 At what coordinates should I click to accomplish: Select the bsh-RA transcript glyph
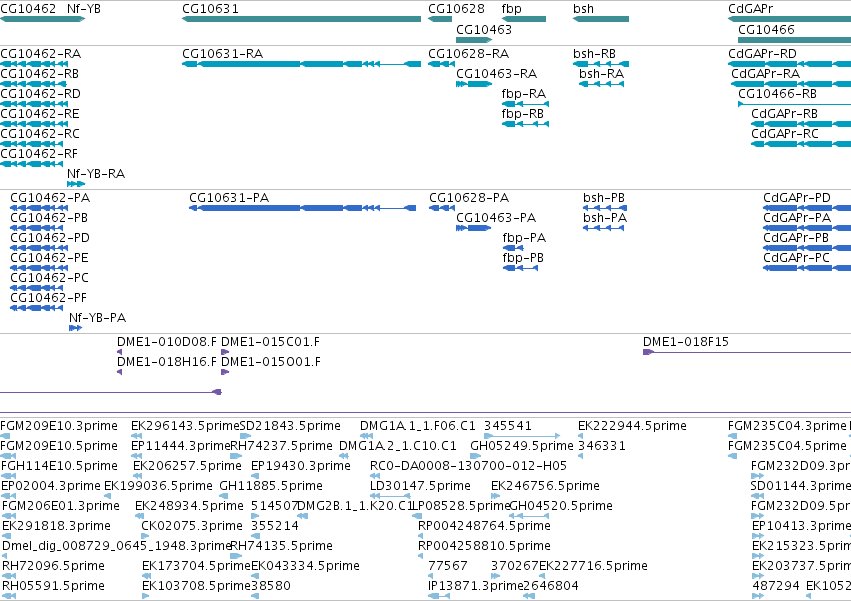(x=601, y=84)
